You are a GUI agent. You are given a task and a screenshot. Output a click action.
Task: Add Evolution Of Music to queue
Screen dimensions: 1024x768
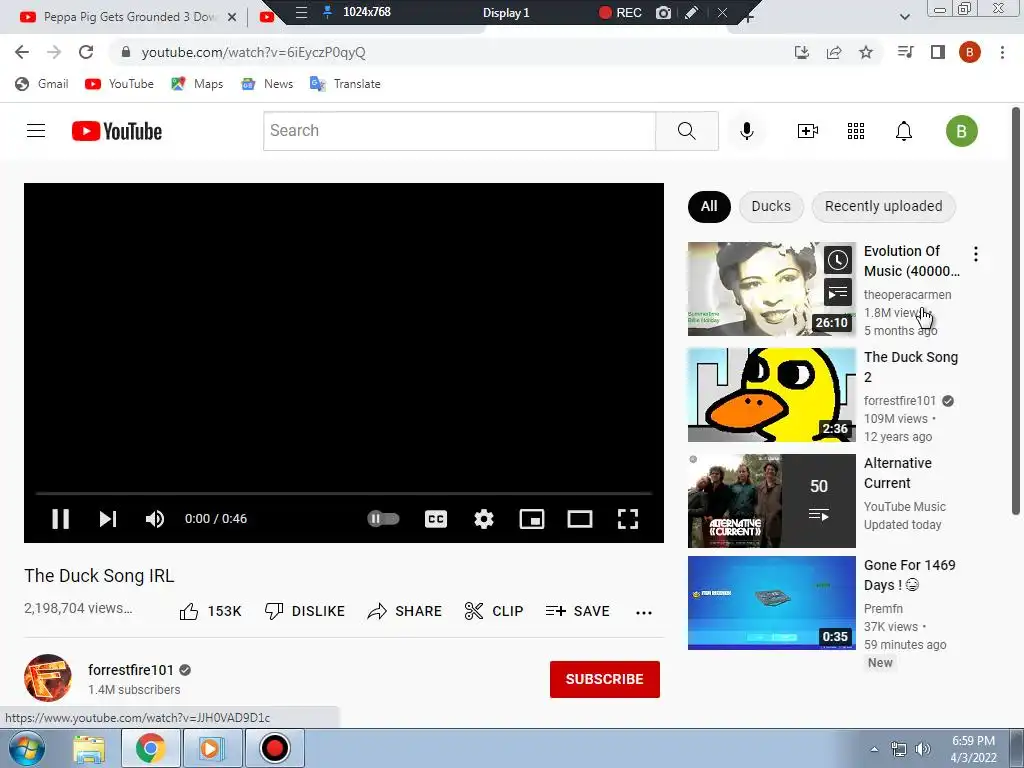coord(838,293)
